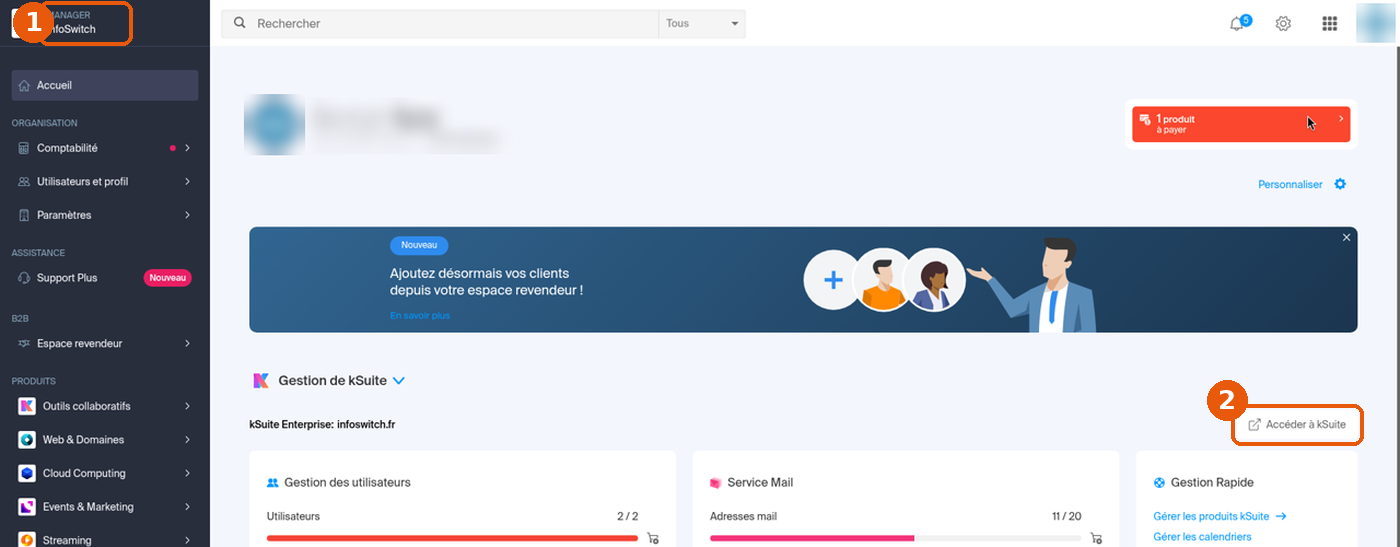Click the kSuite logo beside Gestion de kSuite

pos(260,381)
